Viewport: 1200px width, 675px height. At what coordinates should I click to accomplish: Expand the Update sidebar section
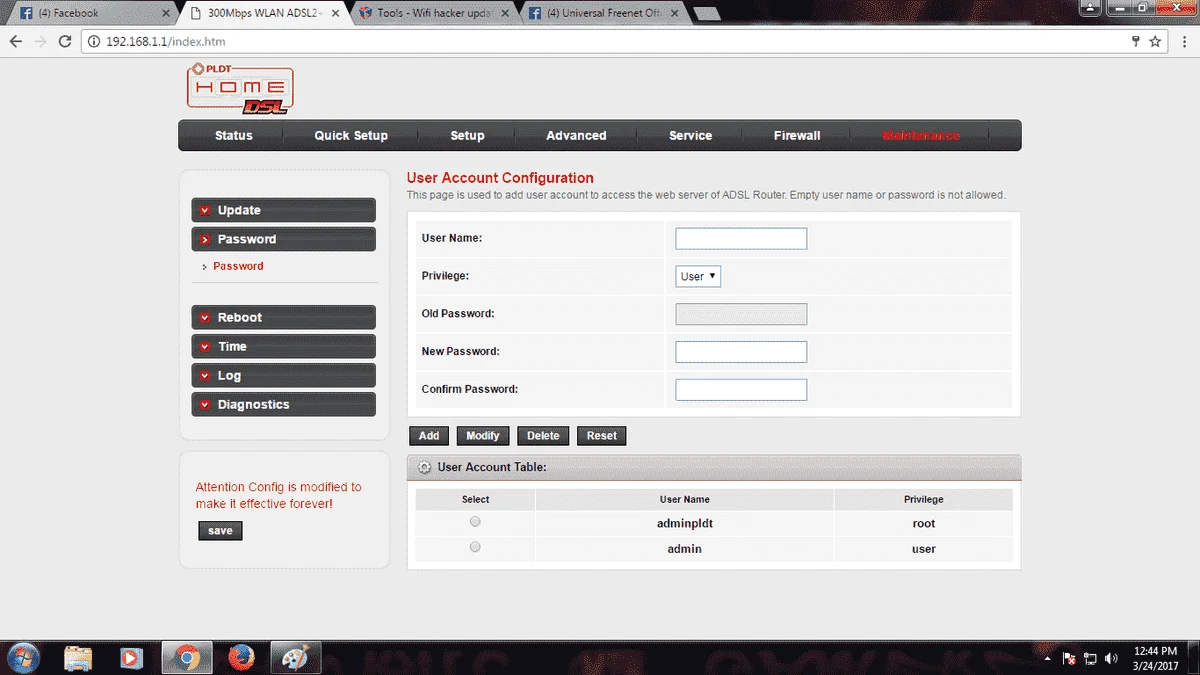tap(283, 210)
